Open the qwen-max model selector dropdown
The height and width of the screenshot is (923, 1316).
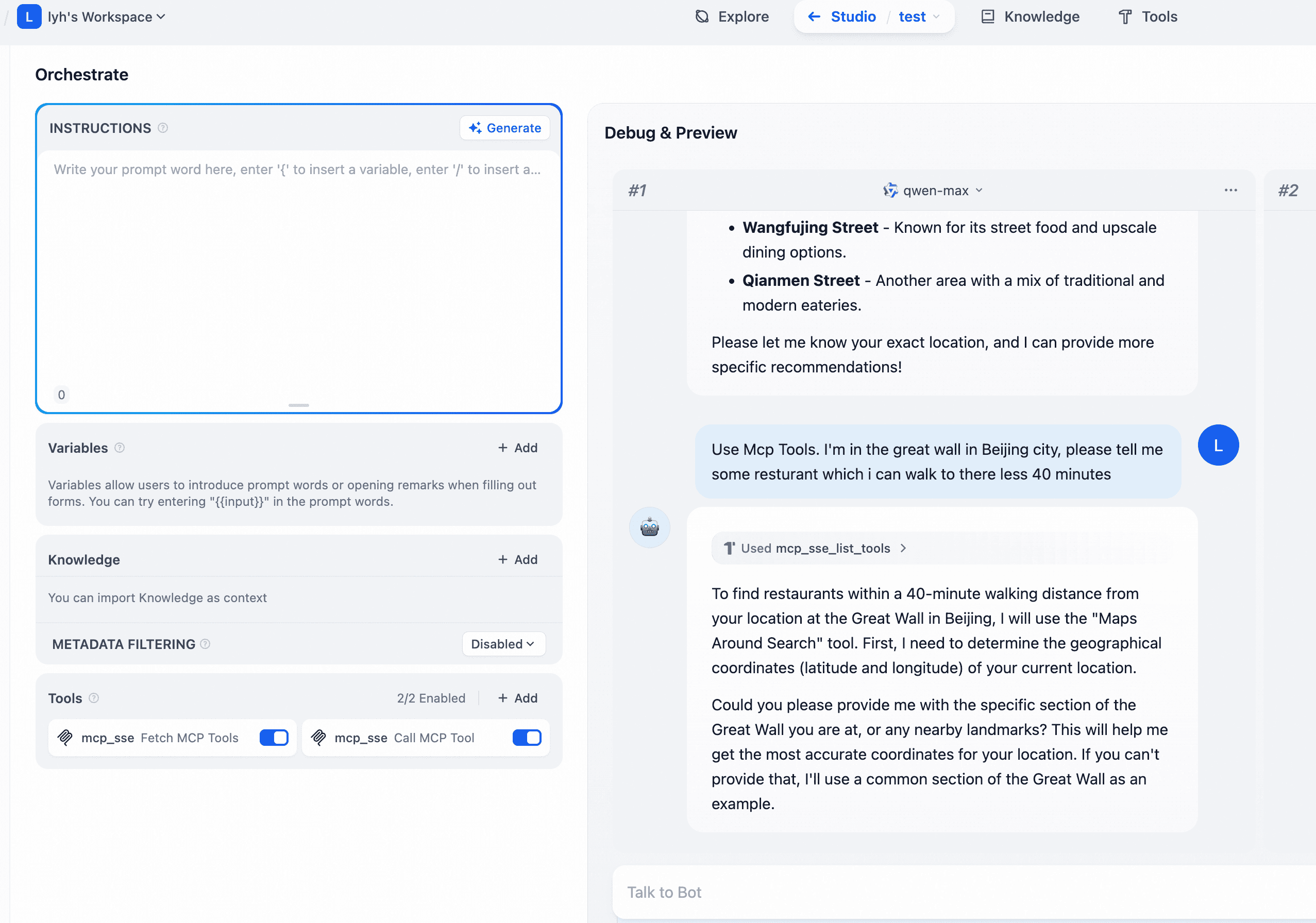(933, 190)
